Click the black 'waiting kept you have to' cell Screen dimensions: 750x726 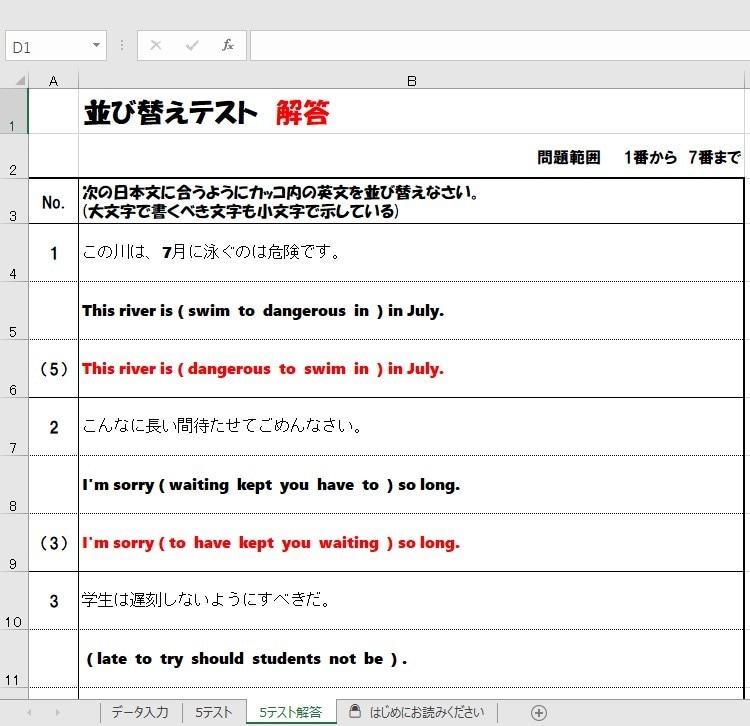[411, 485]
